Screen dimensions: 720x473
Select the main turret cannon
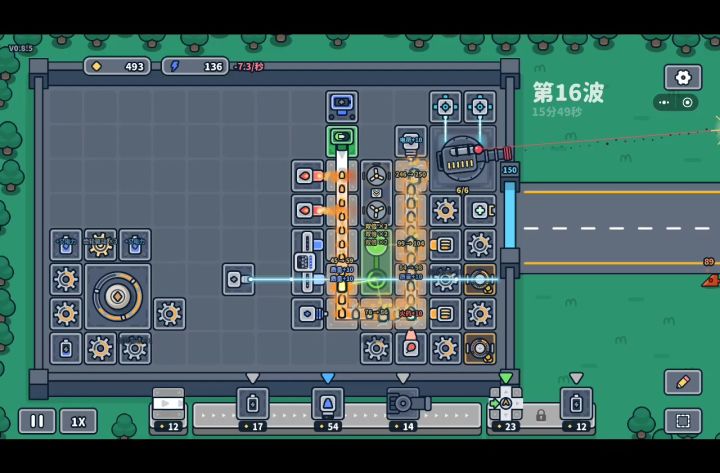click(x=463, y=158)
